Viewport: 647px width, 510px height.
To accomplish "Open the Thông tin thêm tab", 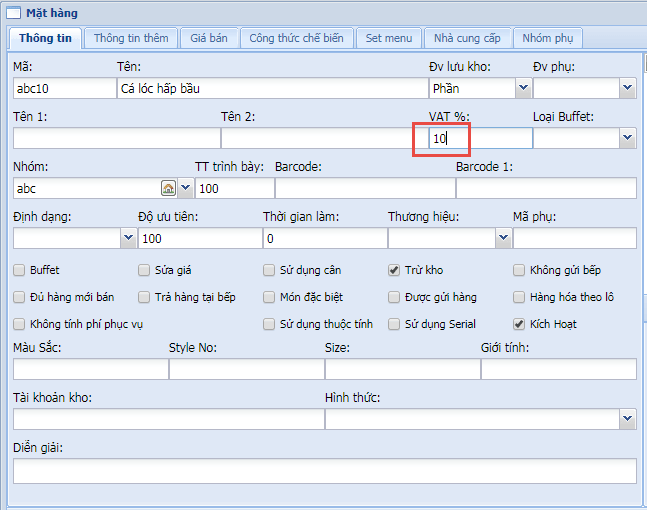I will click(131, 38).
